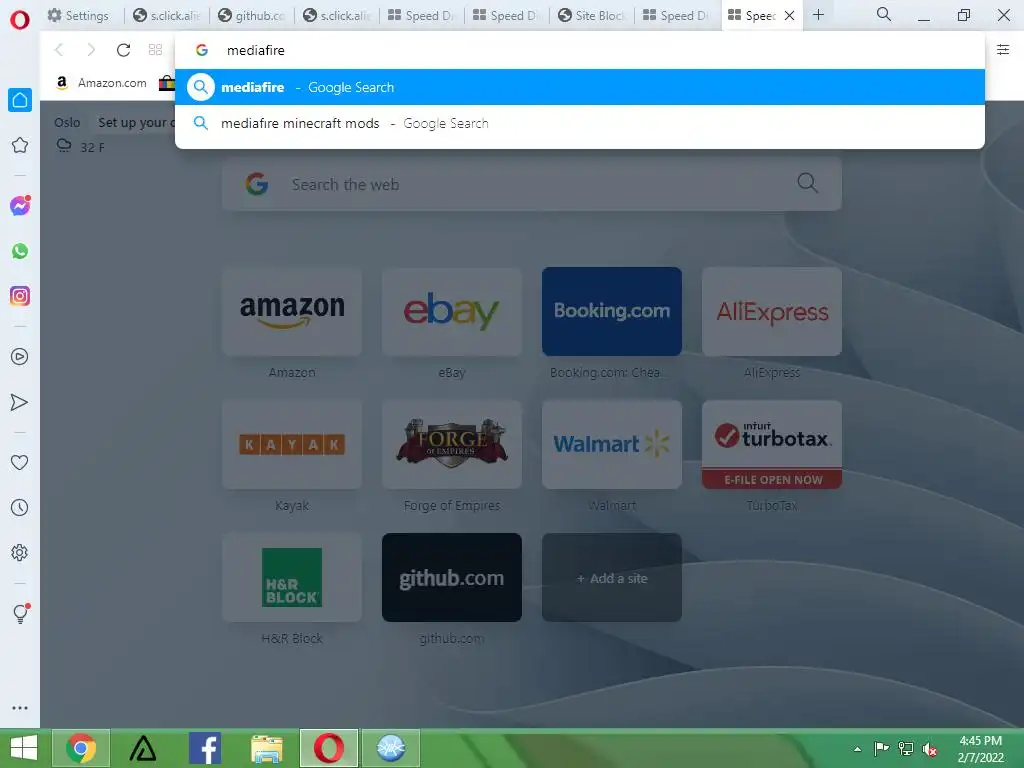1024x768 pixels.
Task: Open Easy Setup sliders icon
Action: click(1003, 50)
